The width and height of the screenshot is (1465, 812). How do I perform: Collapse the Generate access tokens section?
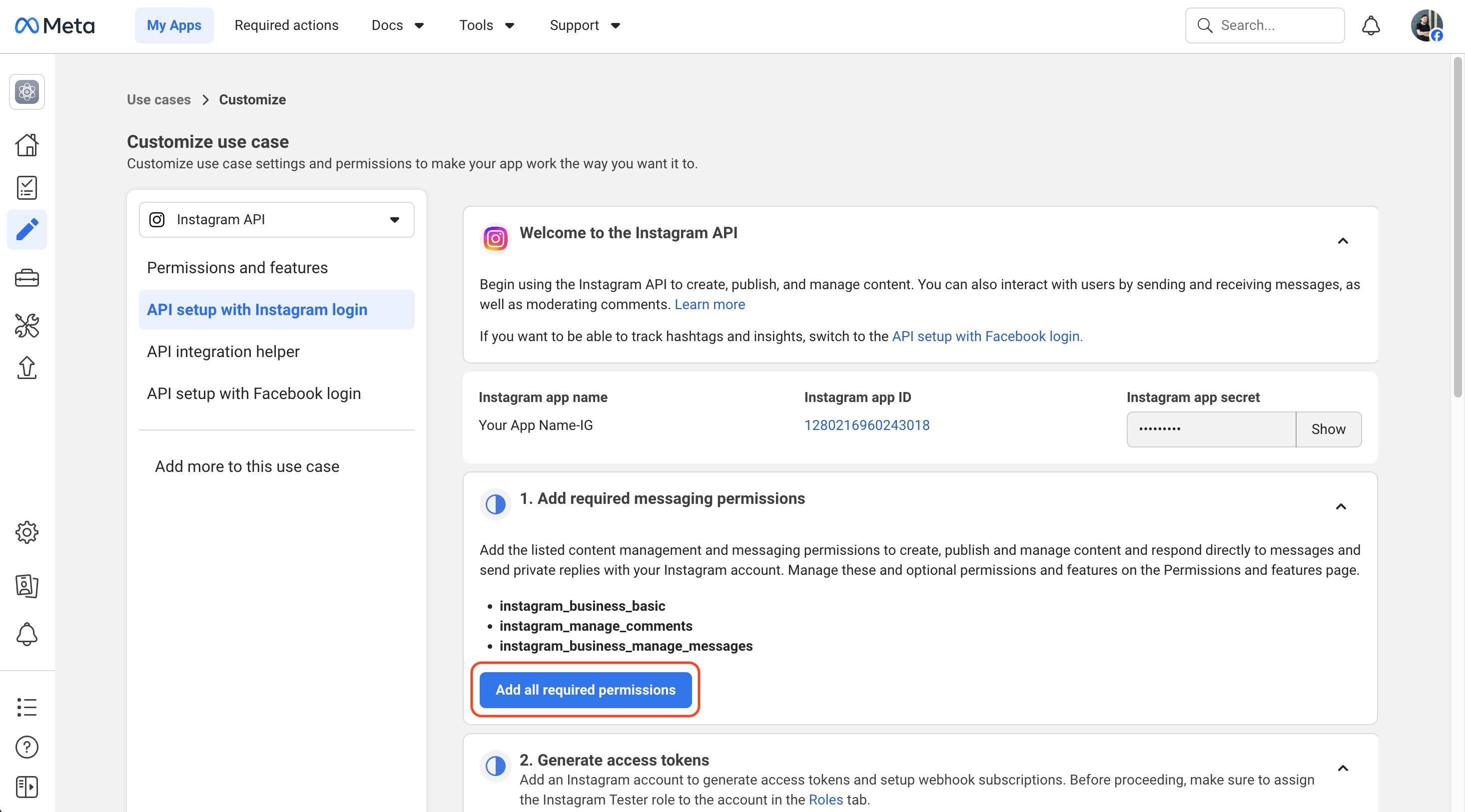click(1343, 768)
